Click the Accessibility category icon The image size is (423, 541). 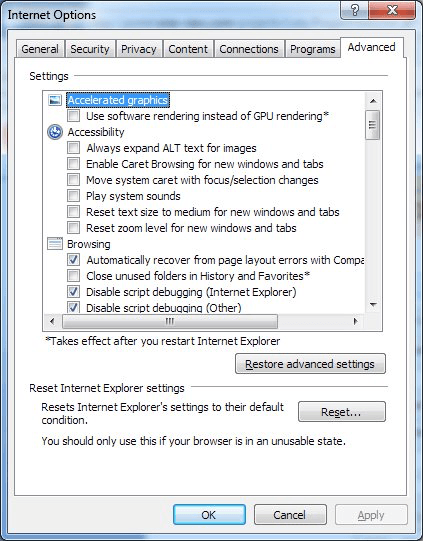[x=55, y=132]
